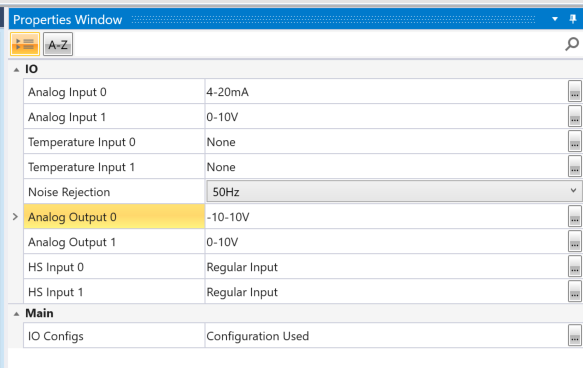Click the Configuration Used value cell

[x=386, y=336]
